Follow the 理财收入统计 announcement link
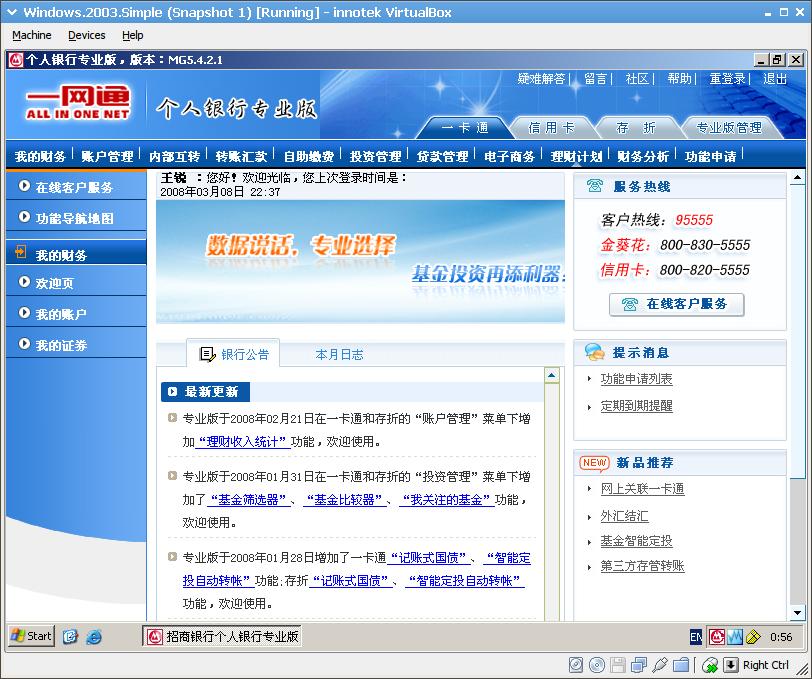 (242, 441)
